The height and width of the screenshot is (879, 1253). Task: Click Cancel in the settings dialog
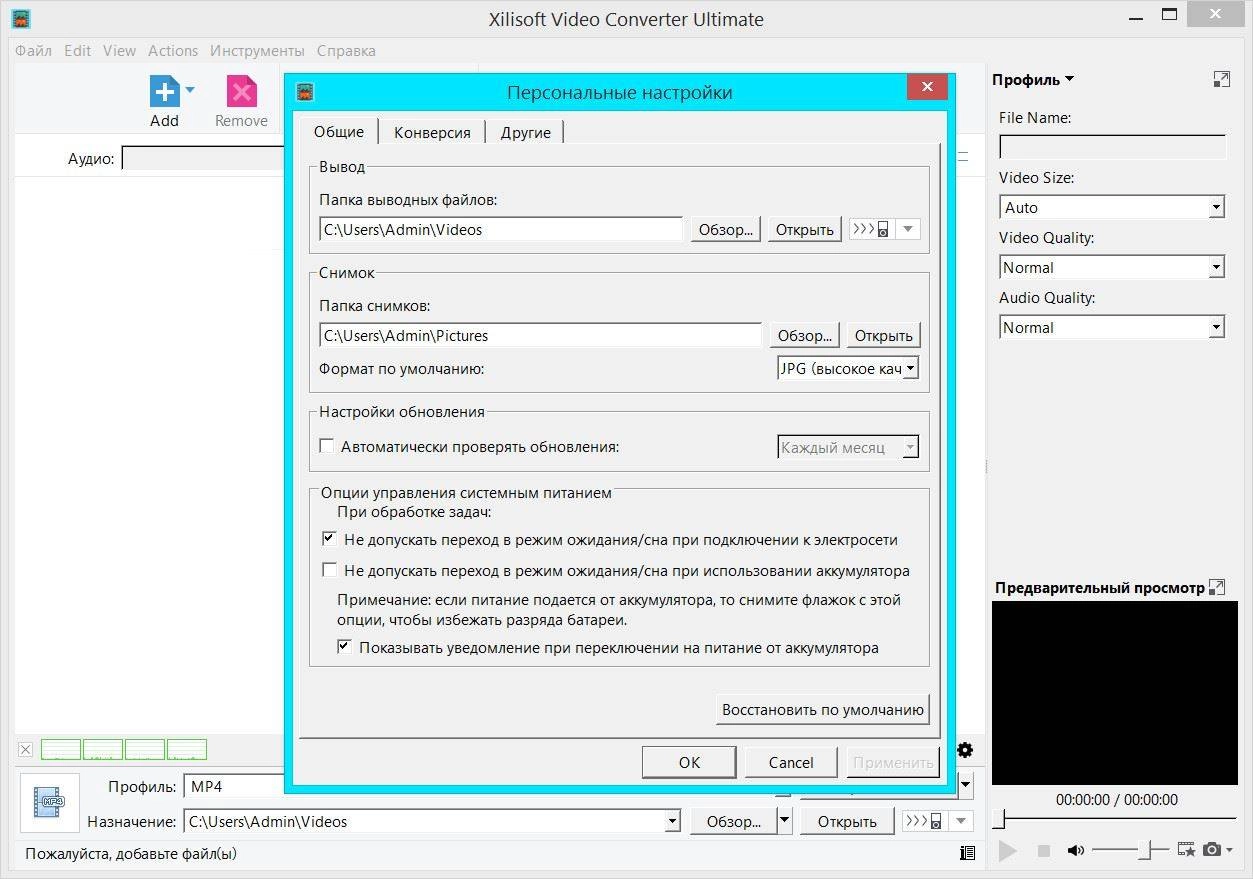tap(791, 762)
